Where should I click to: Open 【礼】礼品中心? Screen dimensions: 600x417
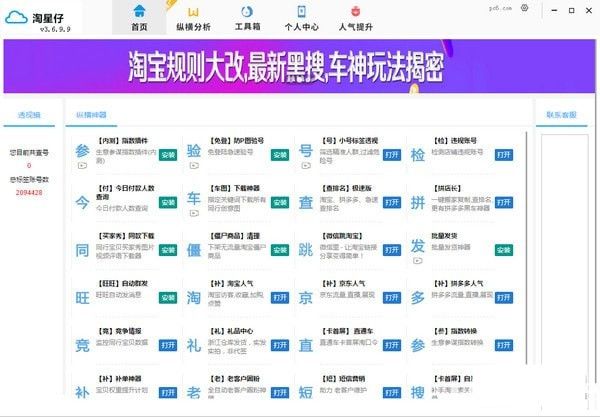point(280,345)
